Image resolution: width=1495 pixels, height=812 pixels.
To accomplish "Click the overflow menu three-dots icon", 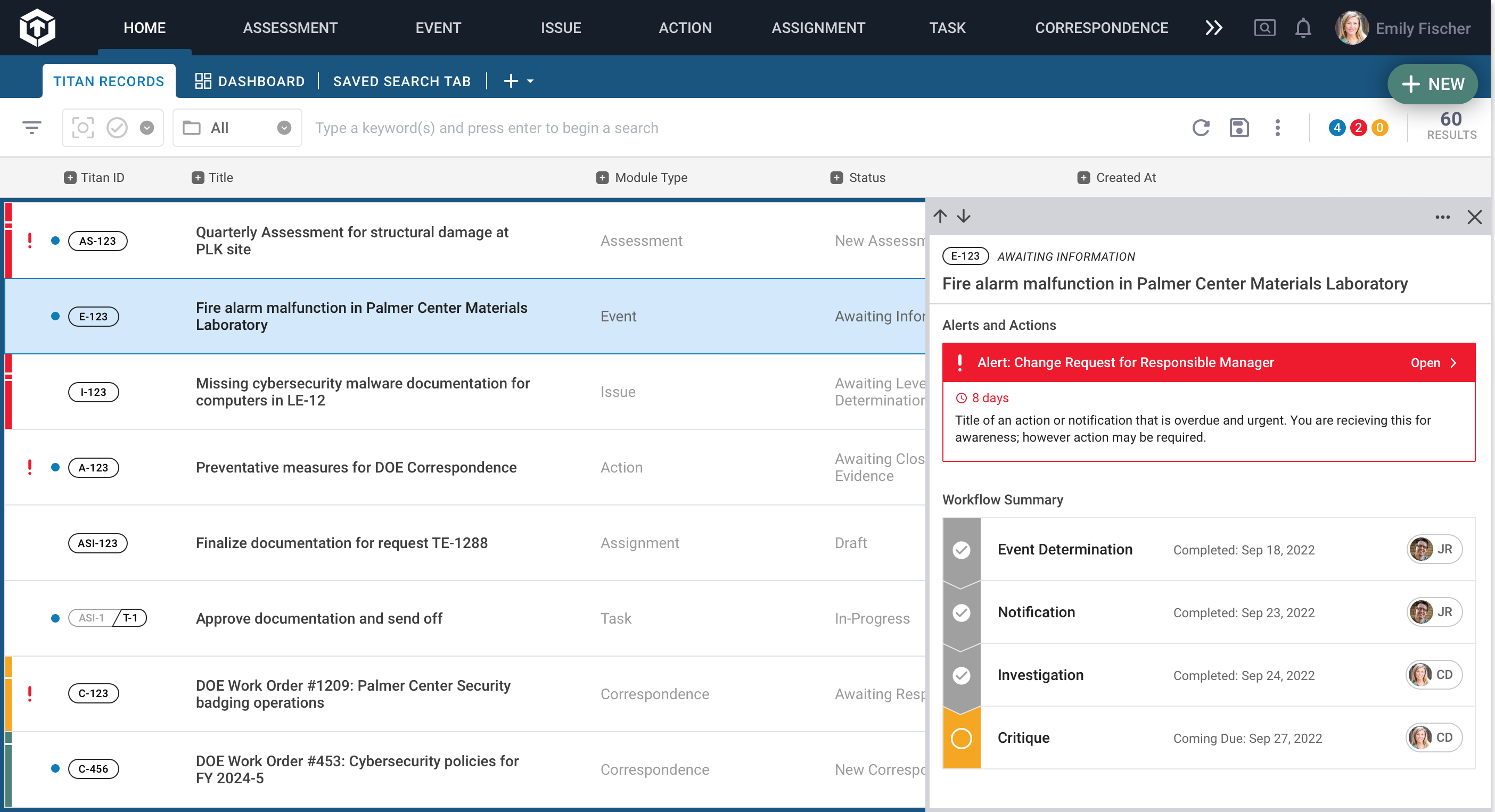I will coord(1443,217).
